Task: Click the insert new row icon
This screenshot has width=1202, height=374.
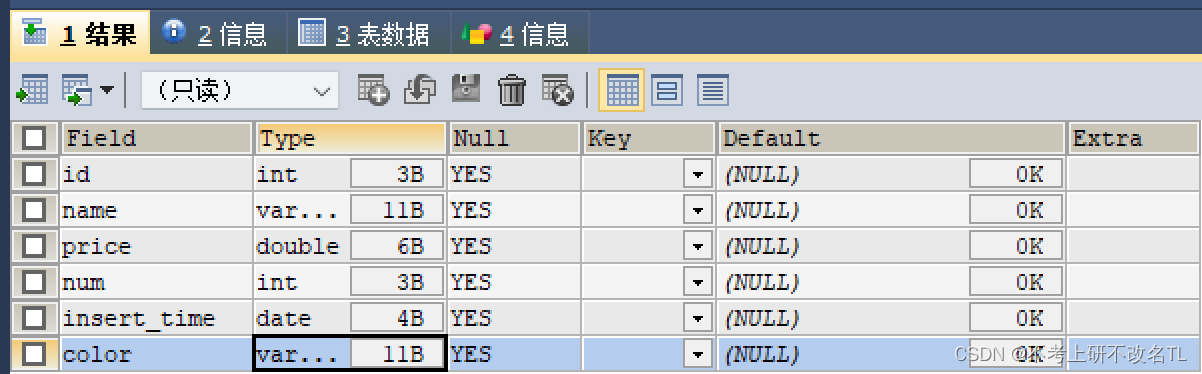Action: tap(373, 90)
